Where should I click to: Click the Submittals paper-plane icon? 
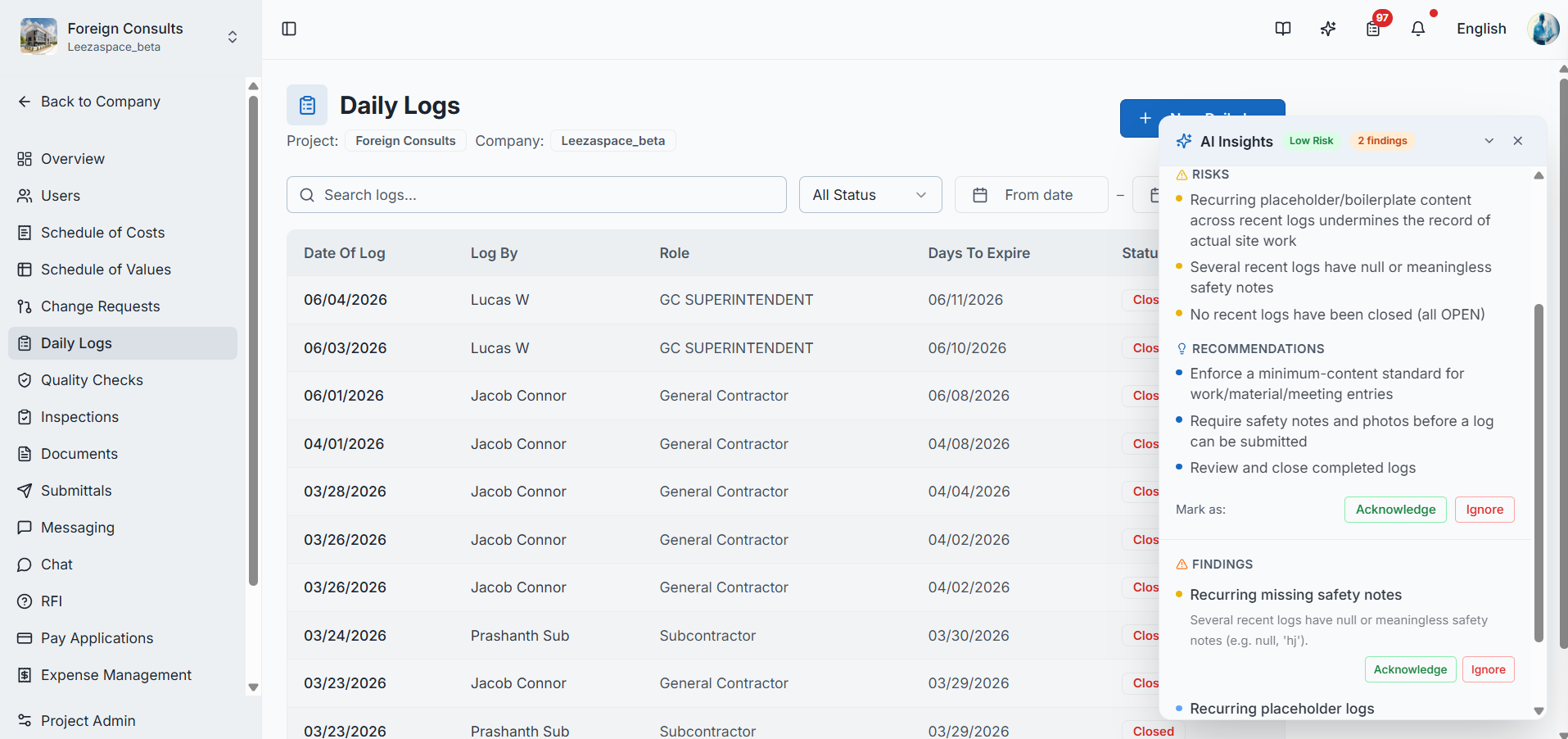[x=25, y=491]
